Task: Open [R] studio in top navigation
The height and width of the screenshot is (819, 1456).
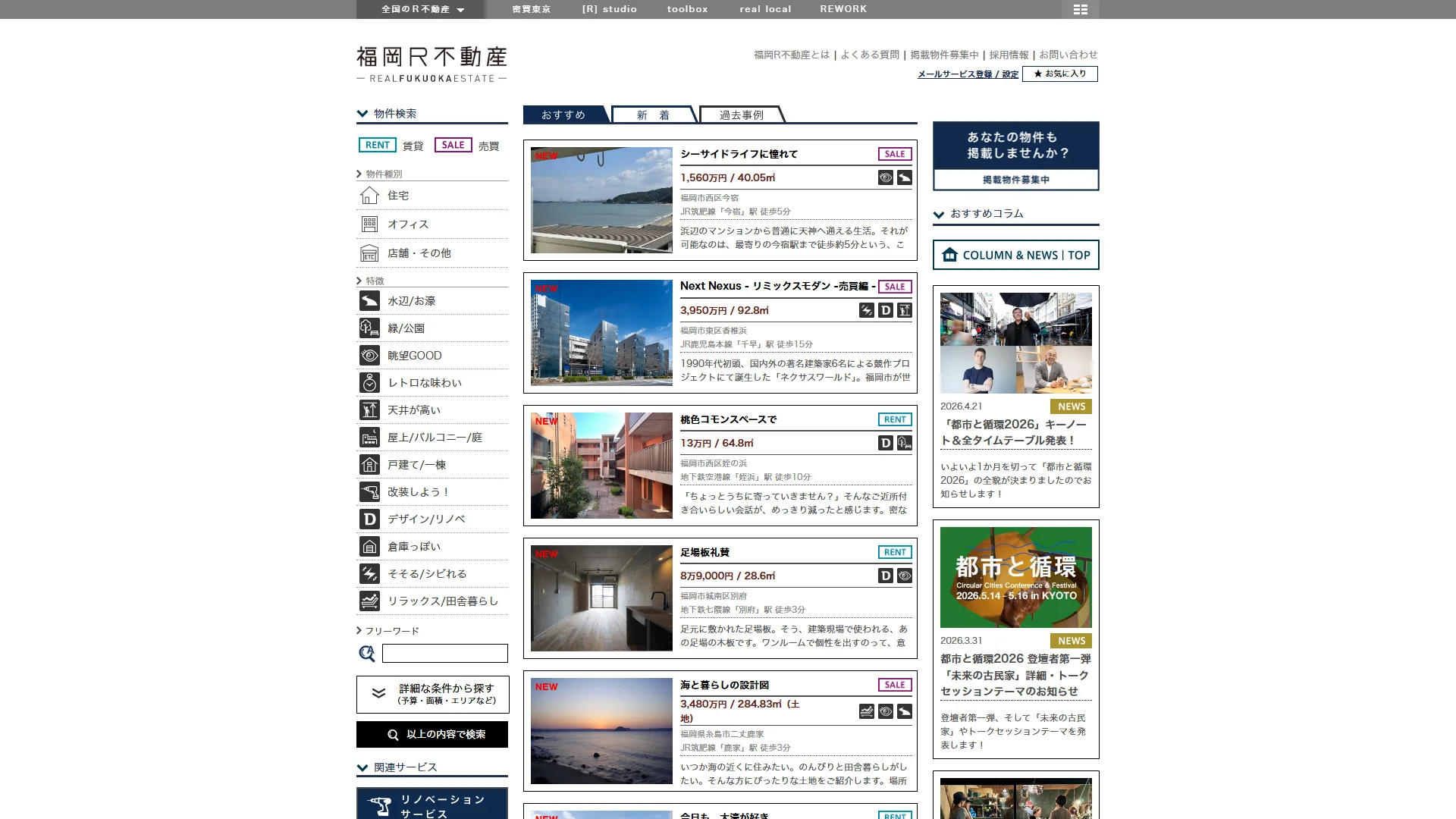Action: (610, 9)
